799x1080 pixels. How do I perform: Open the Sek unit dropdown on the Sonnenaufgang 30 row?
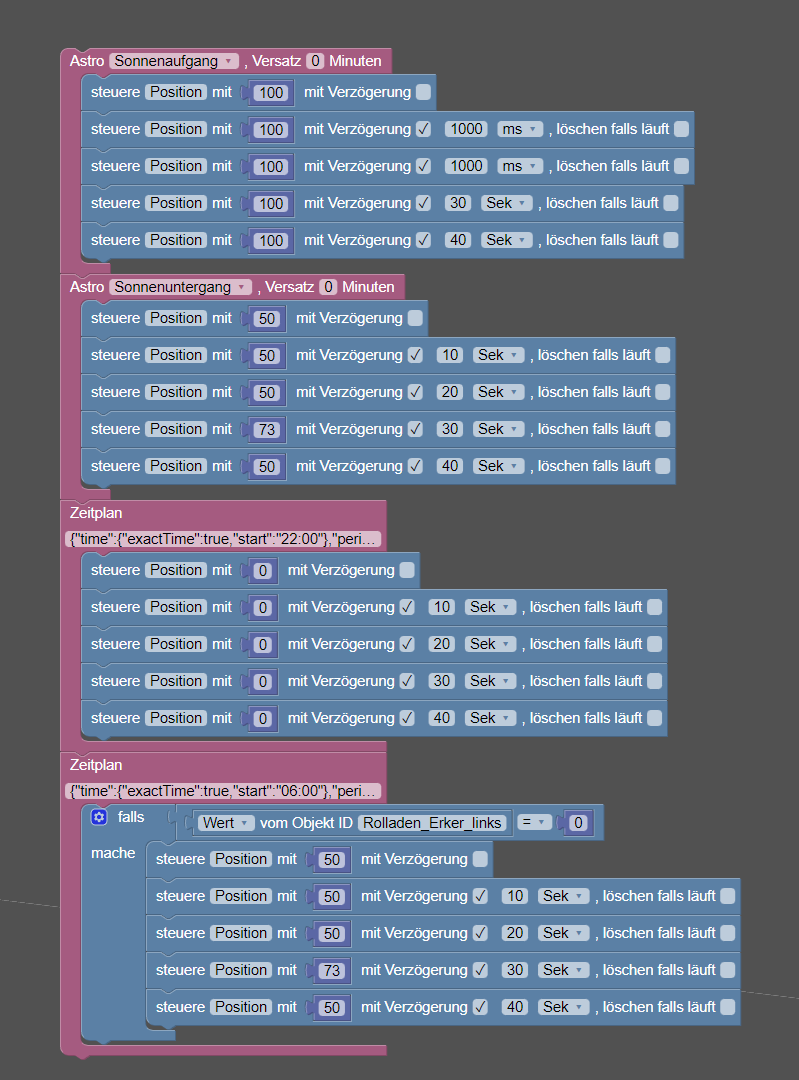coord(506,203)
